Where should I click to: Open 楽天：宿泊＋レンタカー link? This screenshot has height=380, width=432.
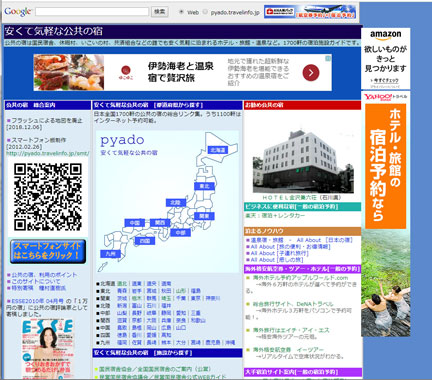click(x=275, y=216)
